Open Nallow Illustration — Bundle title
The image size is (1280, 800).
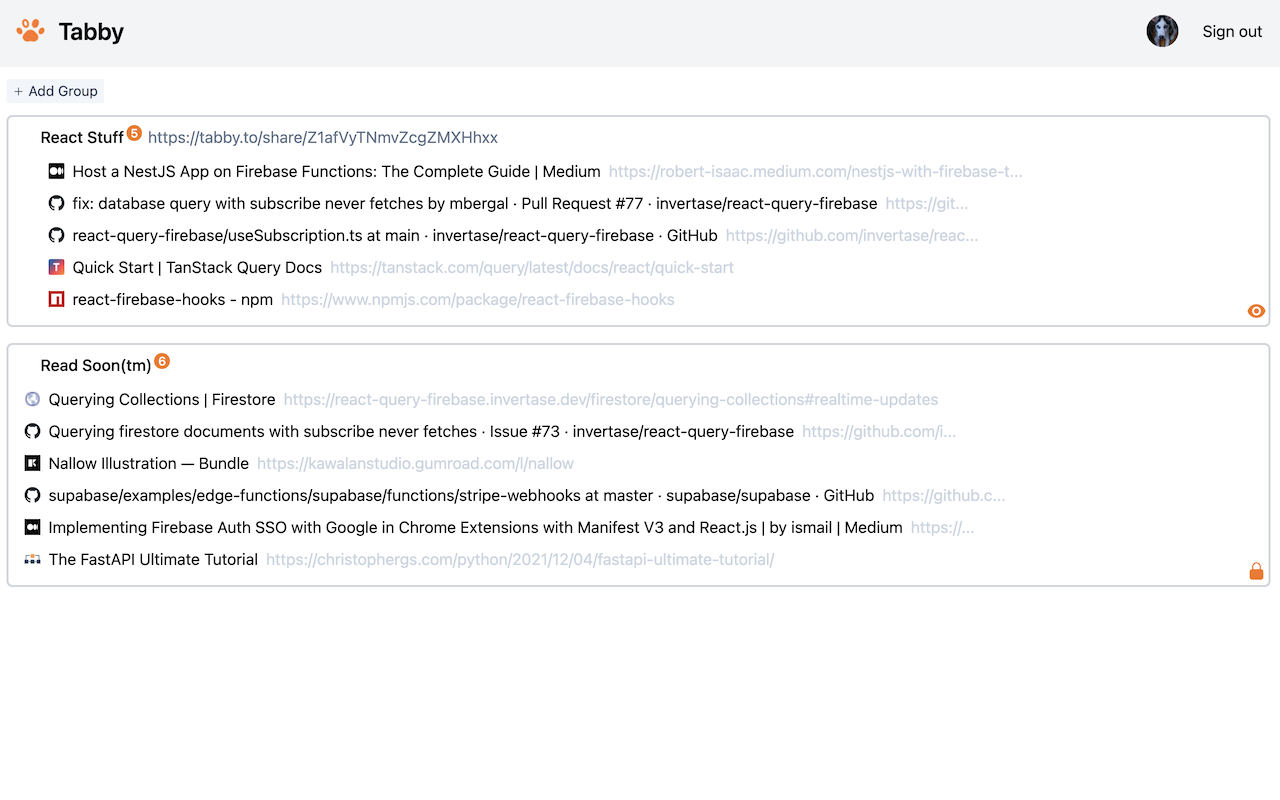[149, 464]
